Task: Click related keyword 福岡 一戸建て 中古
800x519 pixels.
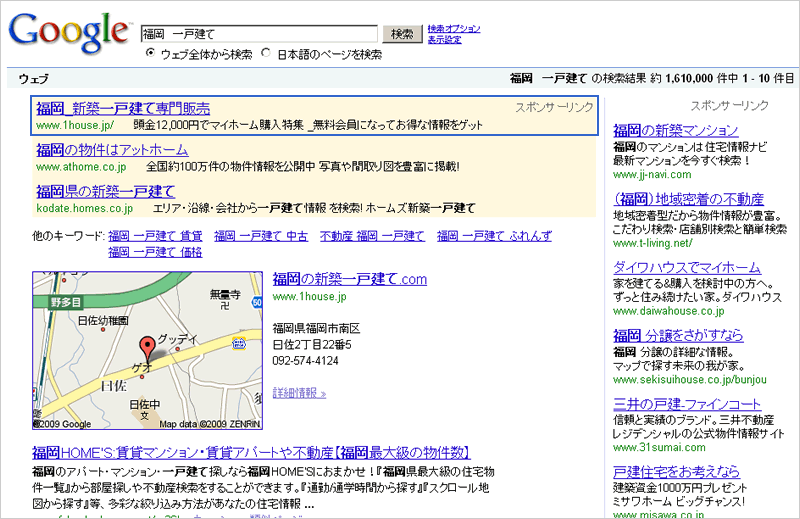Action: [260, 236]
